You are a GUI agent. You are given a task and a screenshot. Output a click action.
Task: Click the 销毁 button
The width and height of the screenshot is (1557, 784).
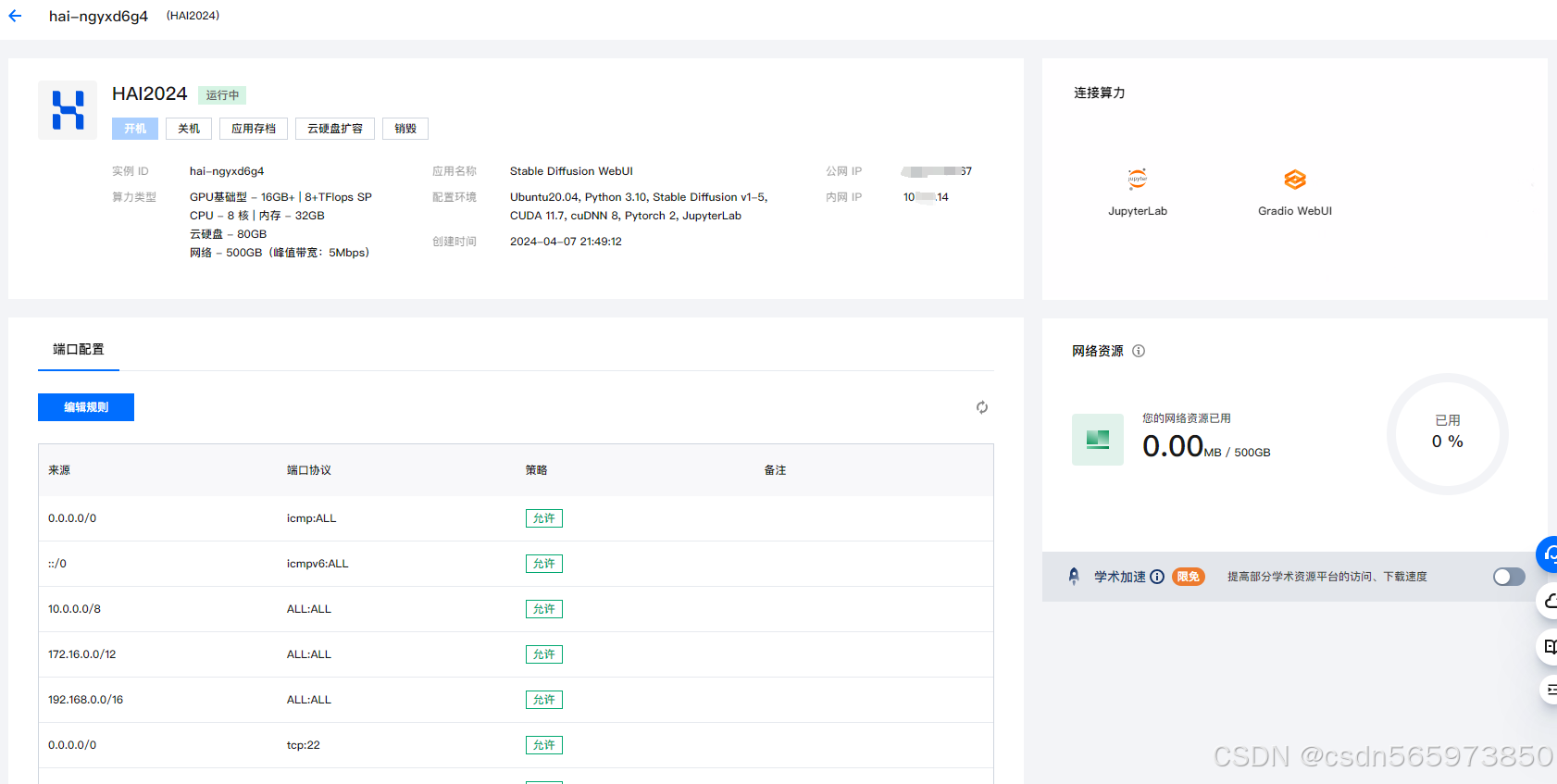click(x=405, y=129)
